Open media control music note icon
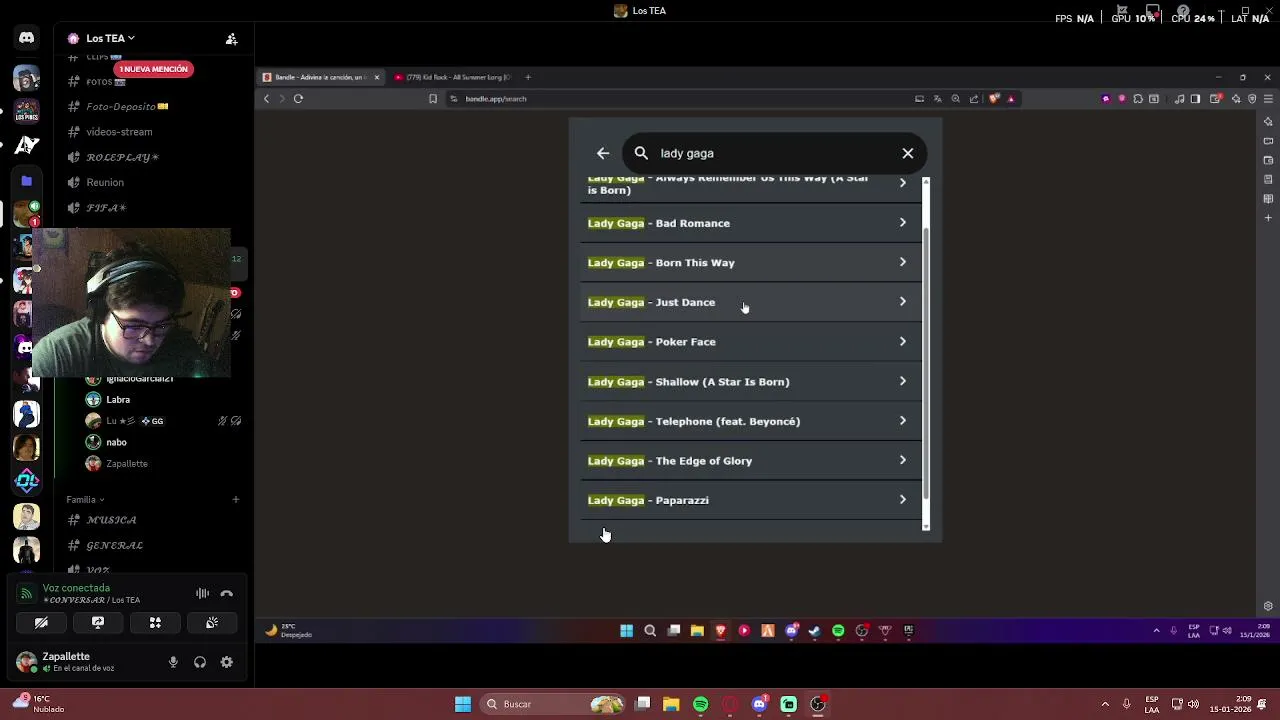Viewport: 1280px width, 720px height. (x=1179, y=98)
